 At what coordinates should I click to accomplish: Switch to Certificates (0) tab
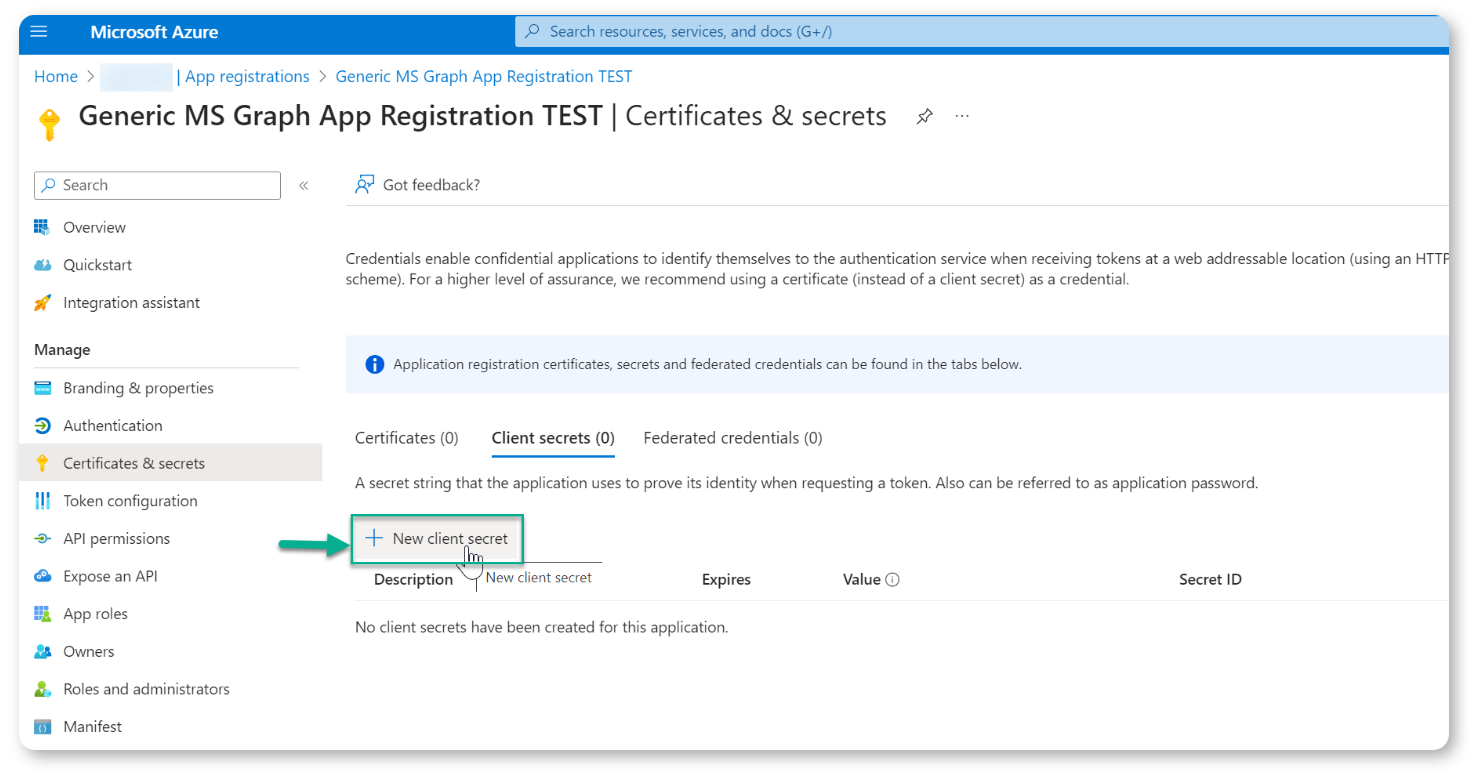tap(407, 438)
